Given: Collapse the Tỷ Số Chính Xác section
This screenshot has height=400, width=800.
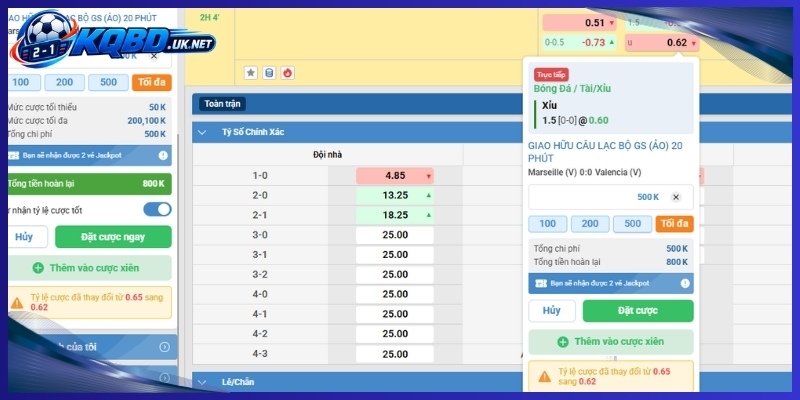Looking at the screenshot, I should [x=202, y=132].
